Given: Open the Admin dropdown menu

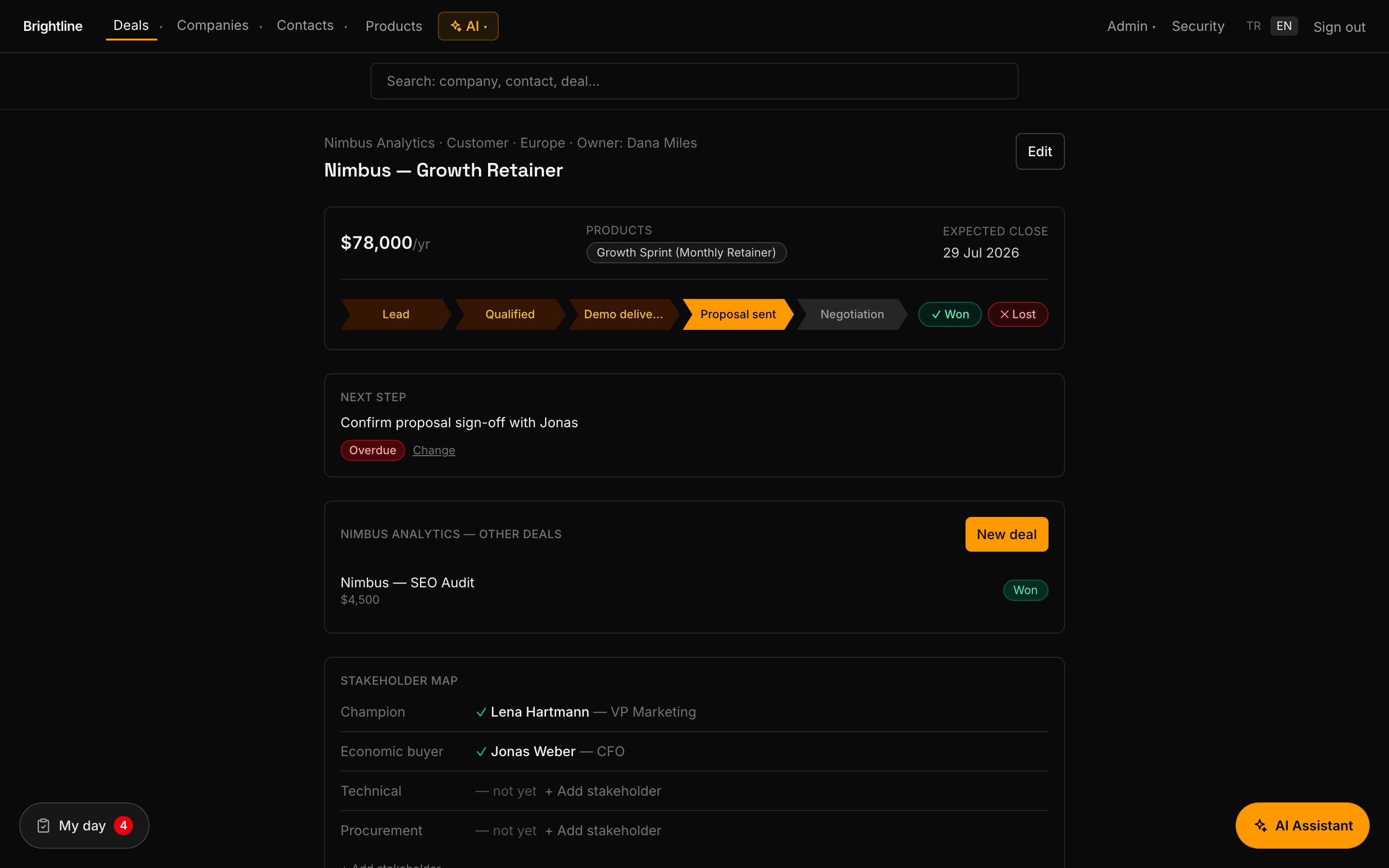Looking at the screenshot, I should (1130, 27).
